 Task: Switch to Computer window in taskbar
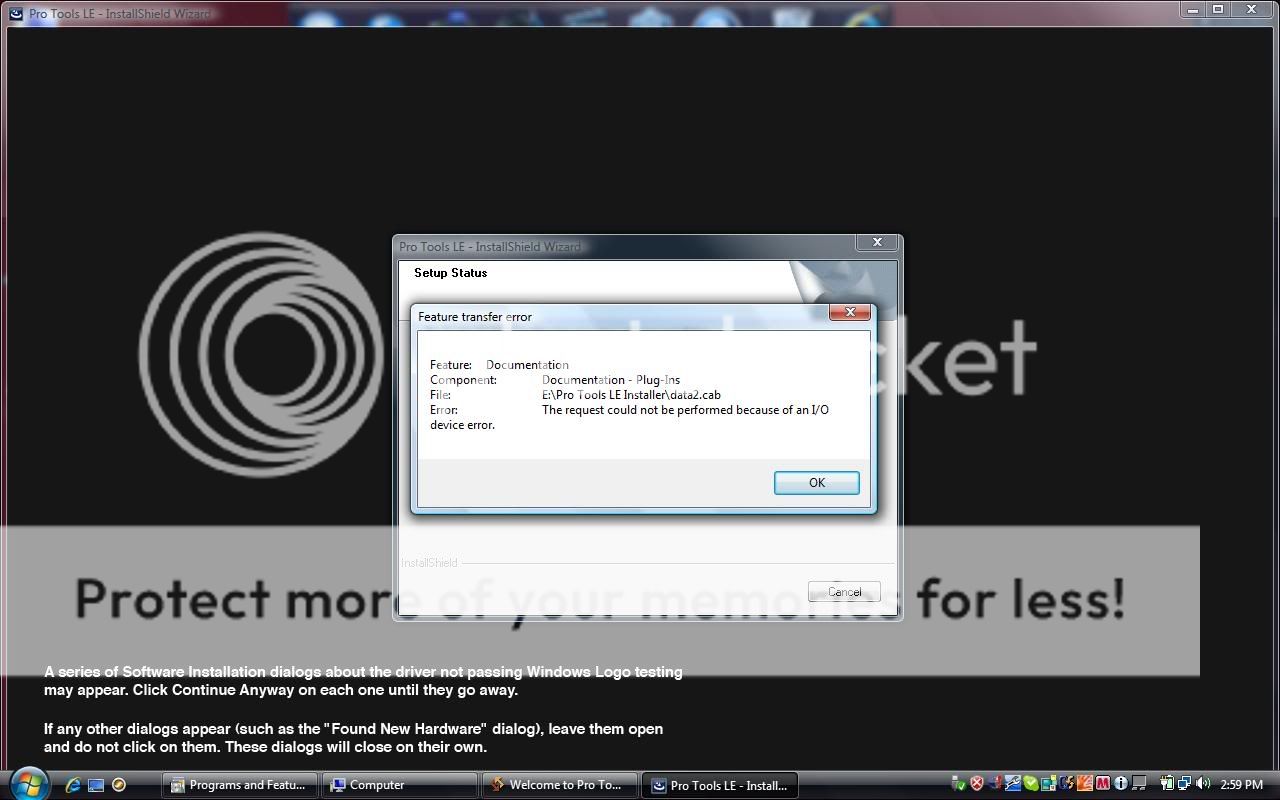tap(401, 785)
